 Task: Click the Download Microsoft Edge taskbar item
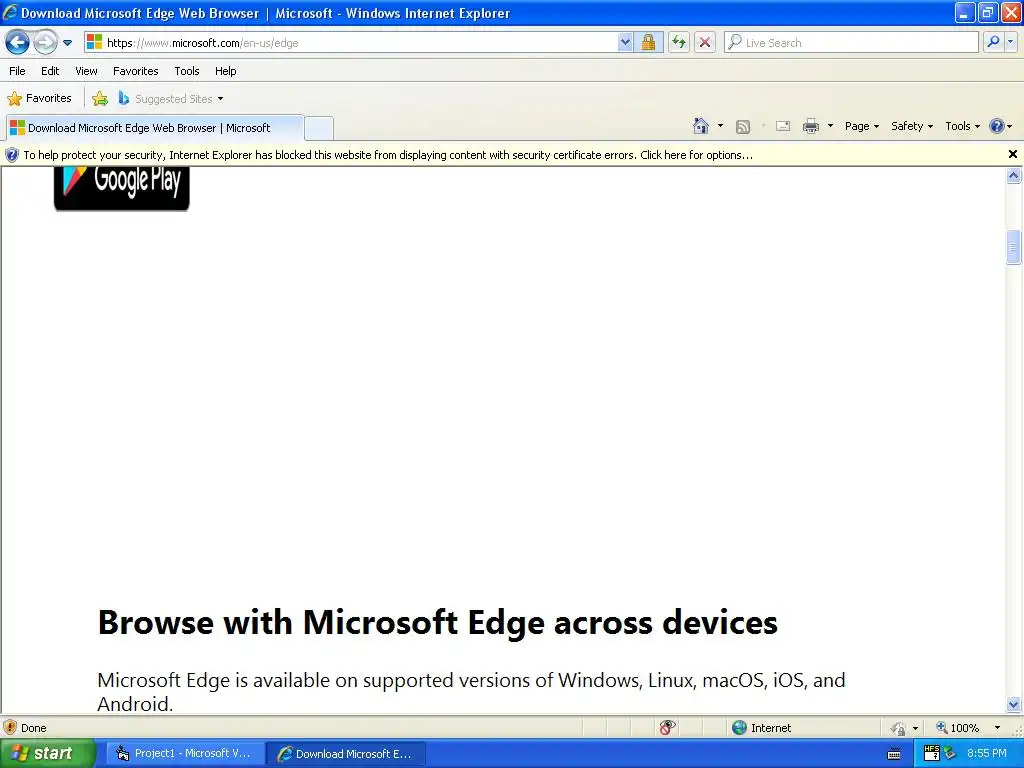point(347,754)
